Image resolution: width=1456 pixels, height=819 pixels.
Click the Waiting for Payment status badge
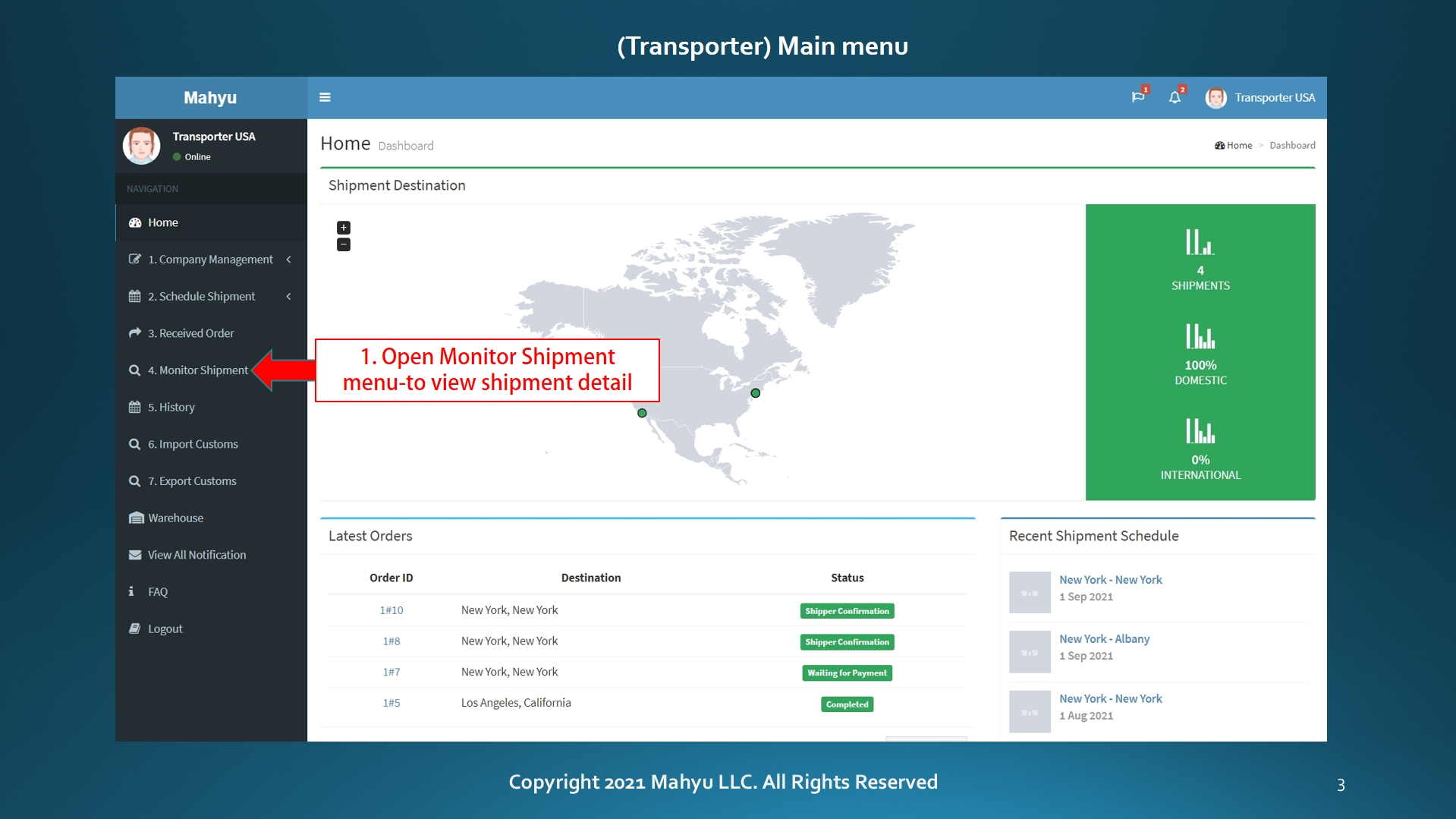[847, 673]
